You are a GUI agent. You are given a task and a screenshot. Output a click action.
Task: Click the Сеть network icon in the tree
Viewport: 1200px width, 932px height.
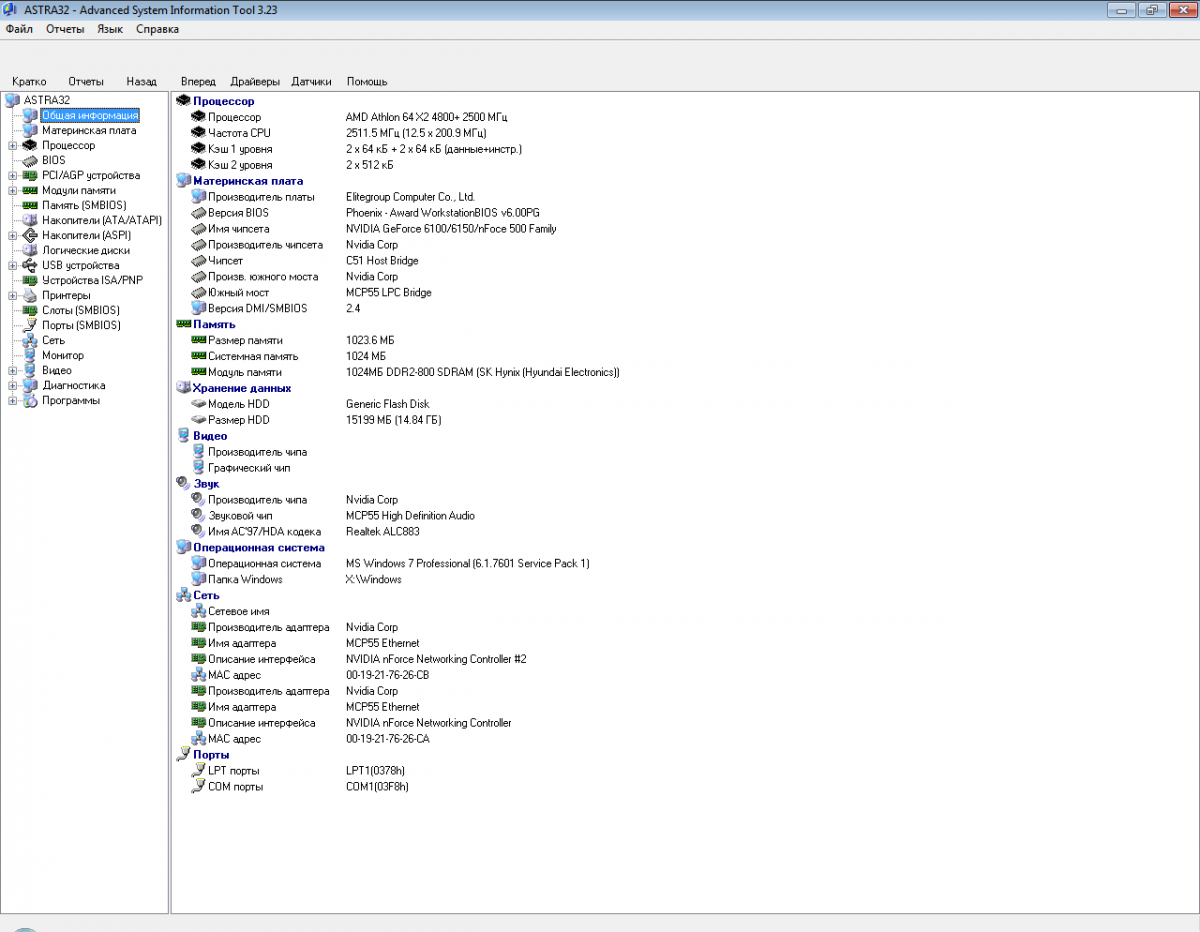[30, 340]
